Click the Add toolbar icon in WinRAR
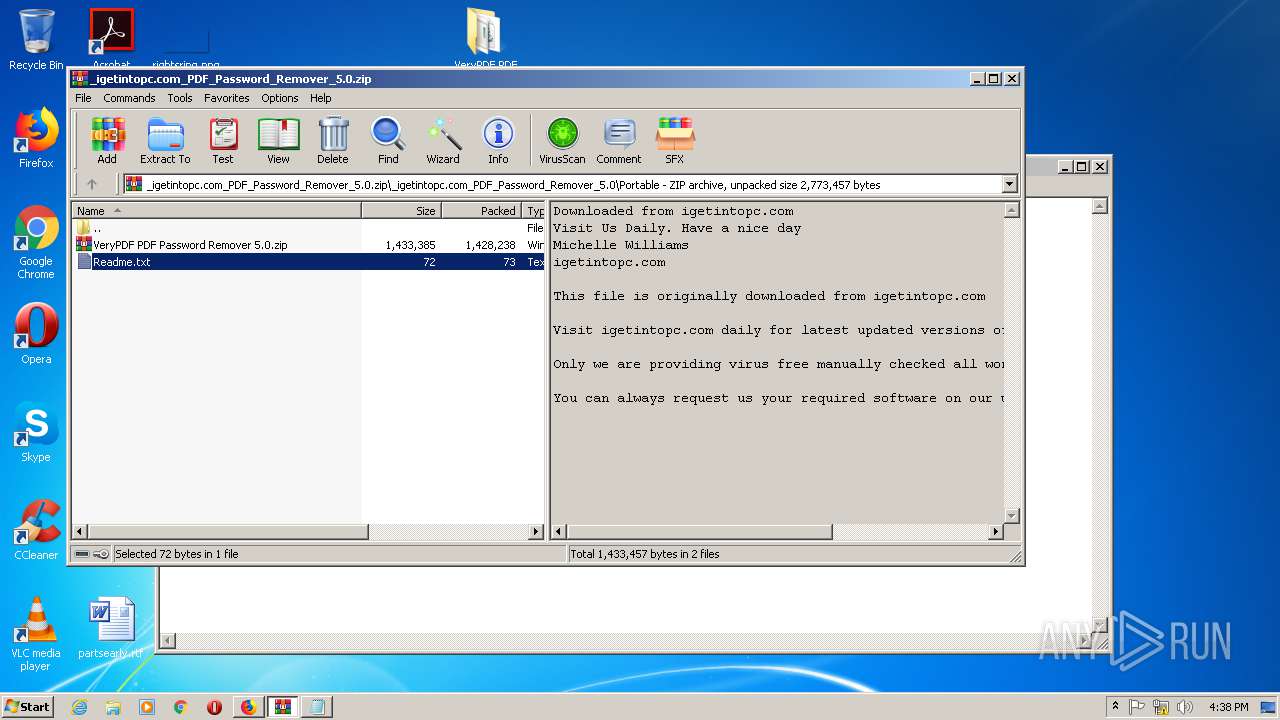This screenshot has width=1280, height=720. (107, 141)
